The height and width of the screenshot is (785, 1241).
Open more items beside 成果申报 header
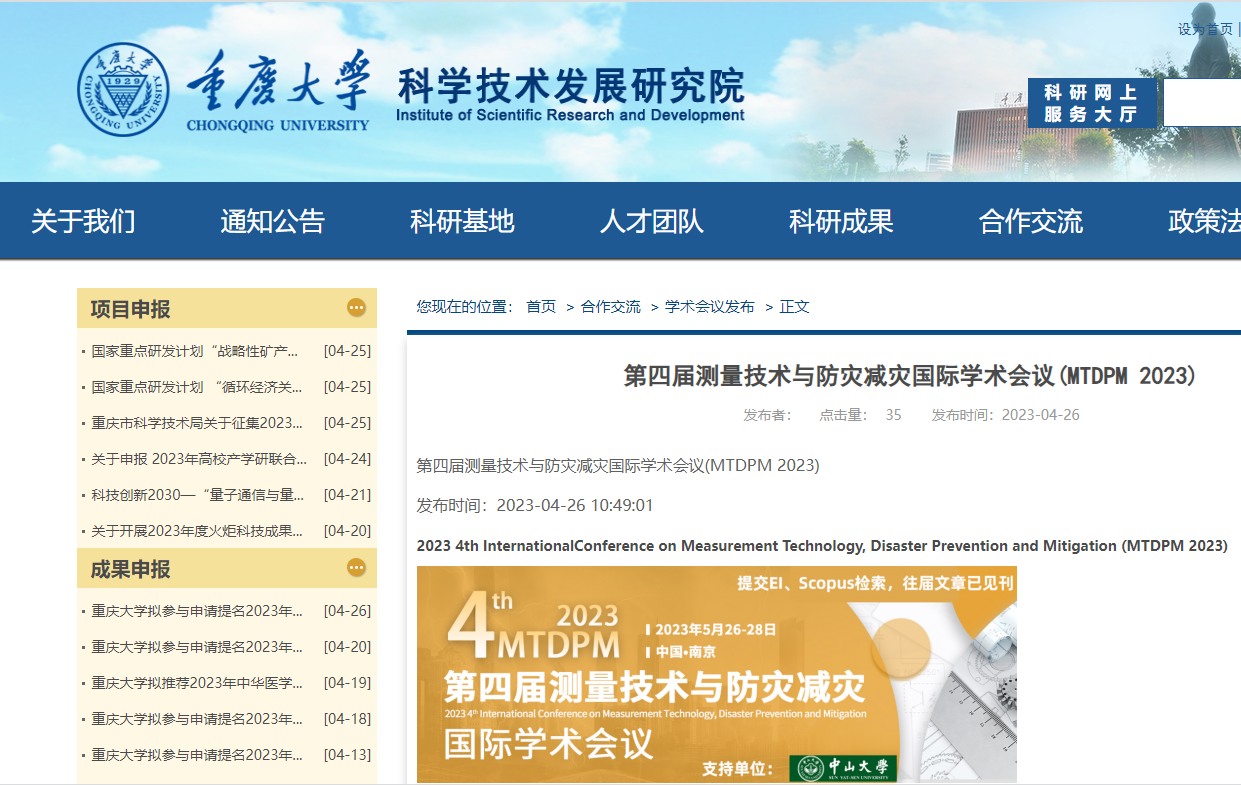[x=356, y=568]
